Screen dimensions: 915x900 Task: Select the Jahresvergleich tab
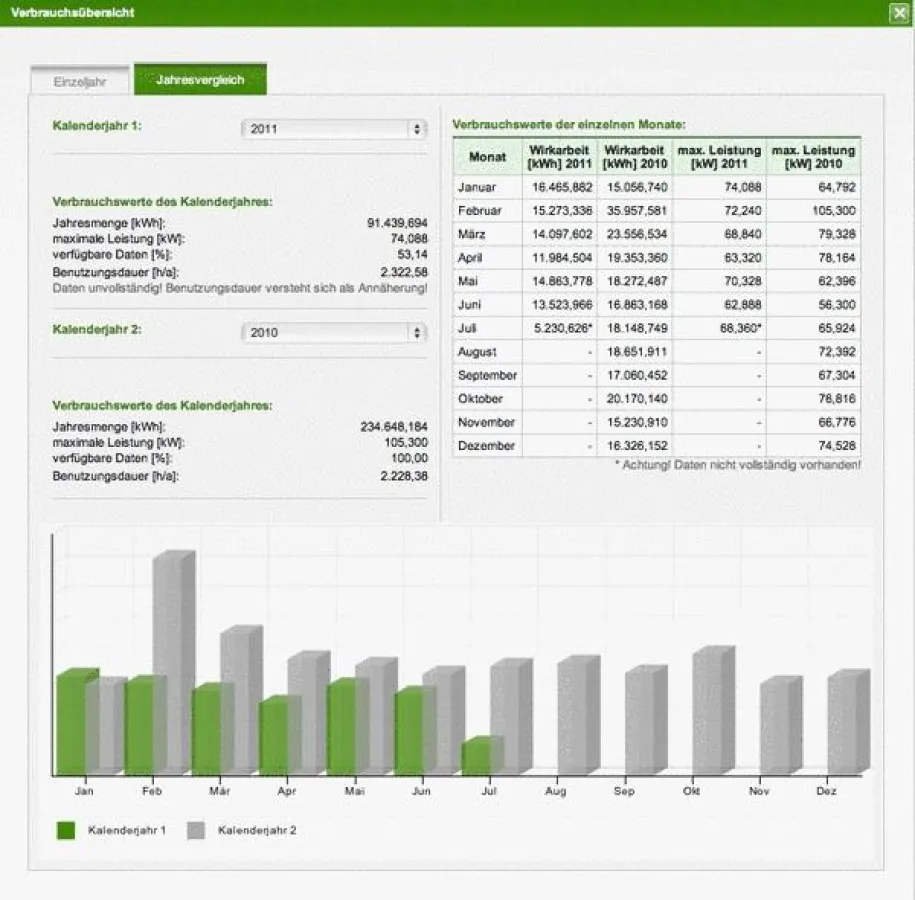pos(200,80)
